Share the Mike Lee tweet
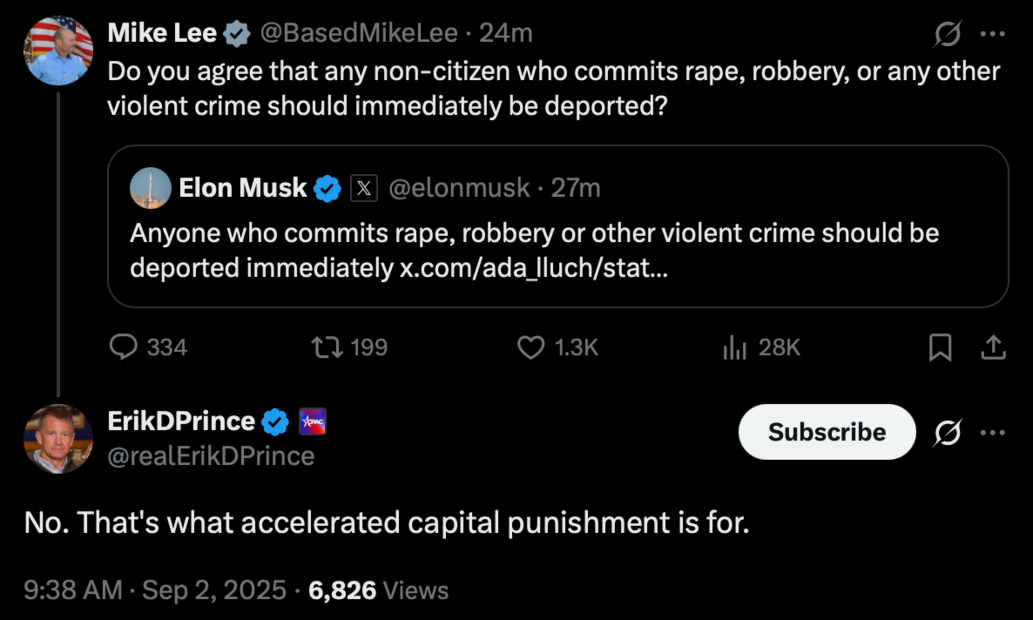The height and width of the screenshot is (620, 1033). [993, 347]
